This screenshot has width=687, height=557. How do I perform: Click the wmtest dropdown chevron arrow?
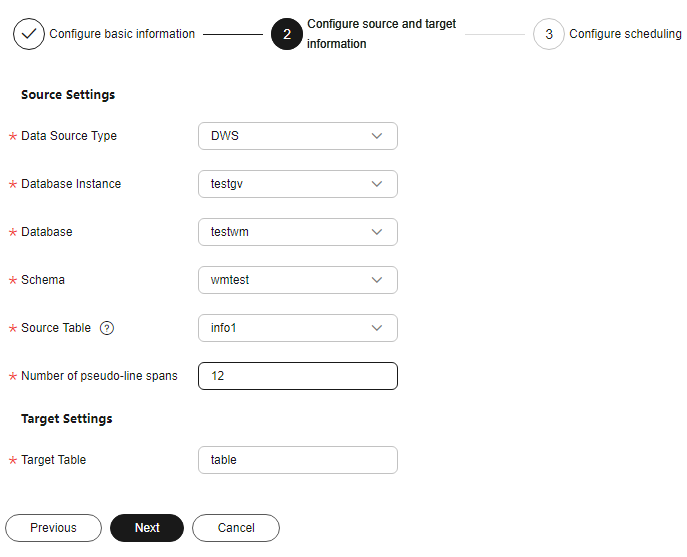pos(377,280)
